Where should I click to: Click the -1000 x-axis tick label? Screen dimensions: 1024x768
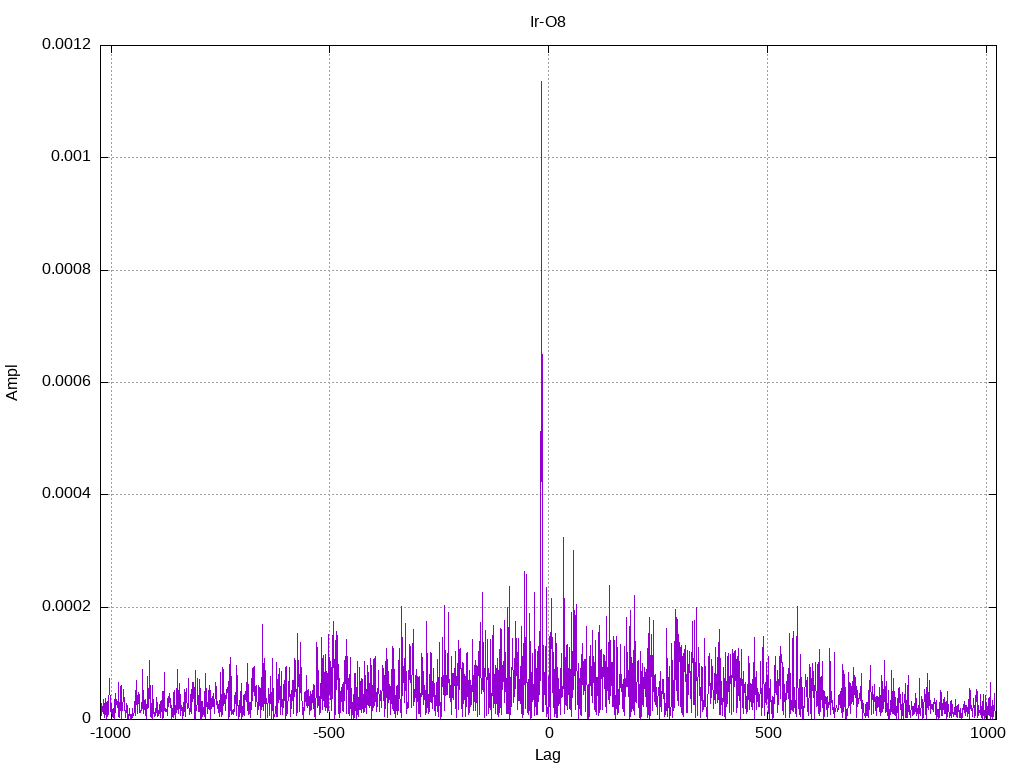[110, 733]
